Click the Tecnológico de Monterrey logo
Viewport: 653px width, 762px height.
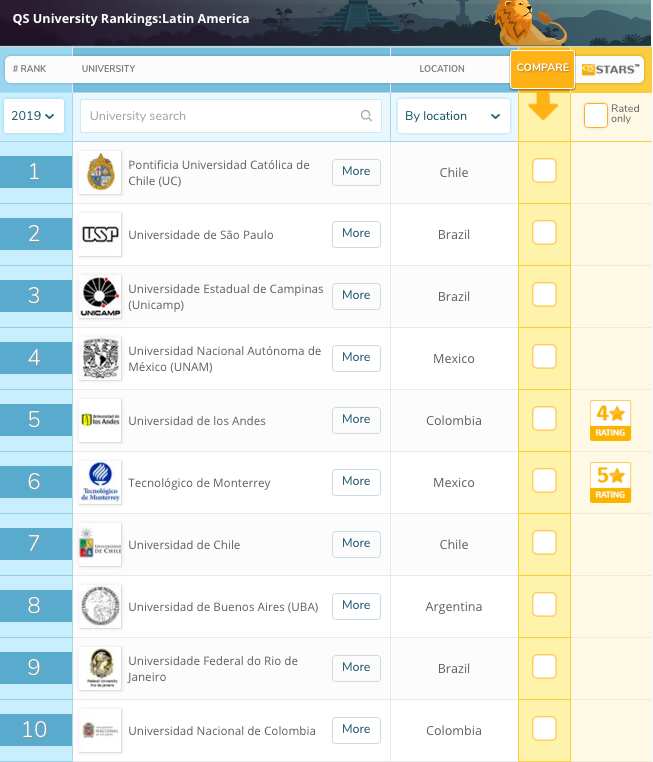tap(100, 482)
